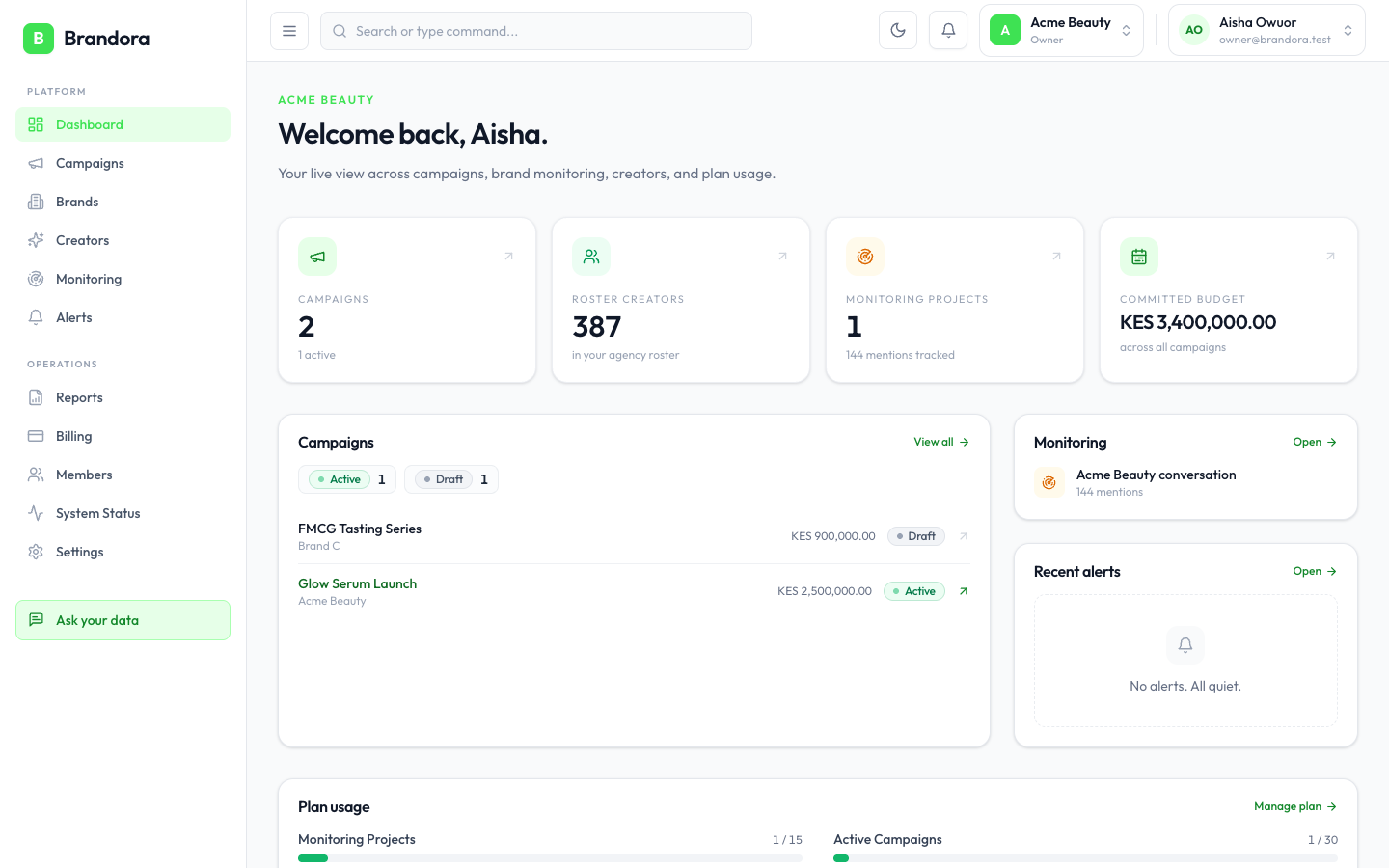This screenshot has height=868, width=1389.
Task: Click the arrow on Roster Creators card
Action: (782, 256)
